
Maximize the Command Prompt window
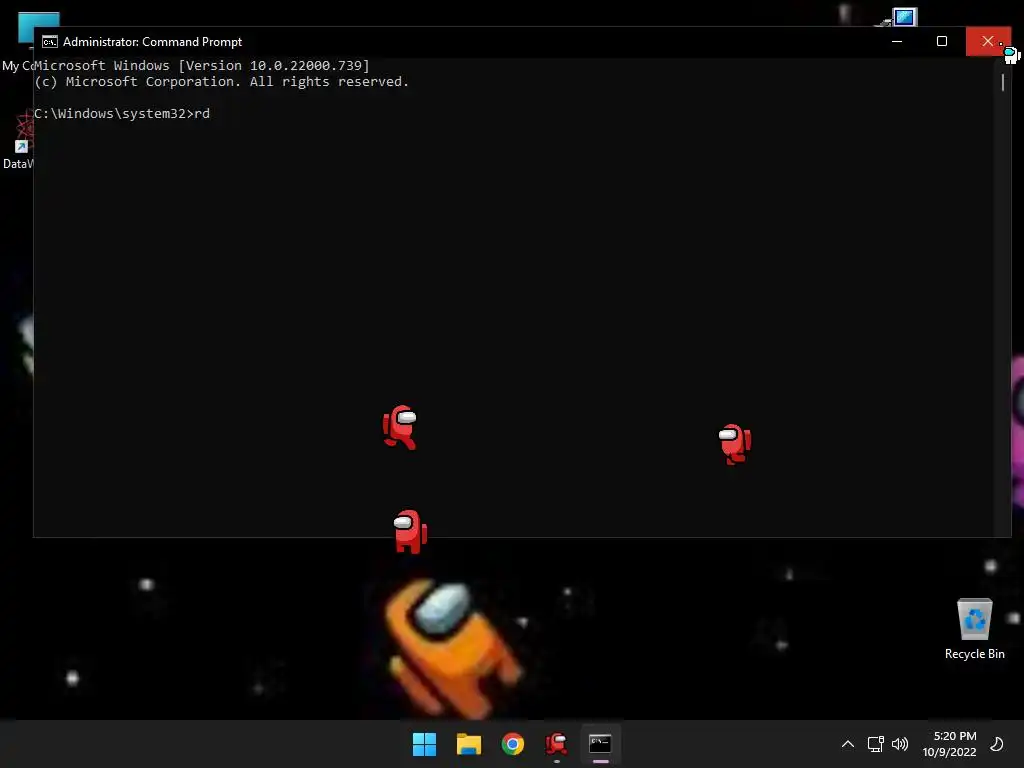pyautogui.click(x=942, y=42)
